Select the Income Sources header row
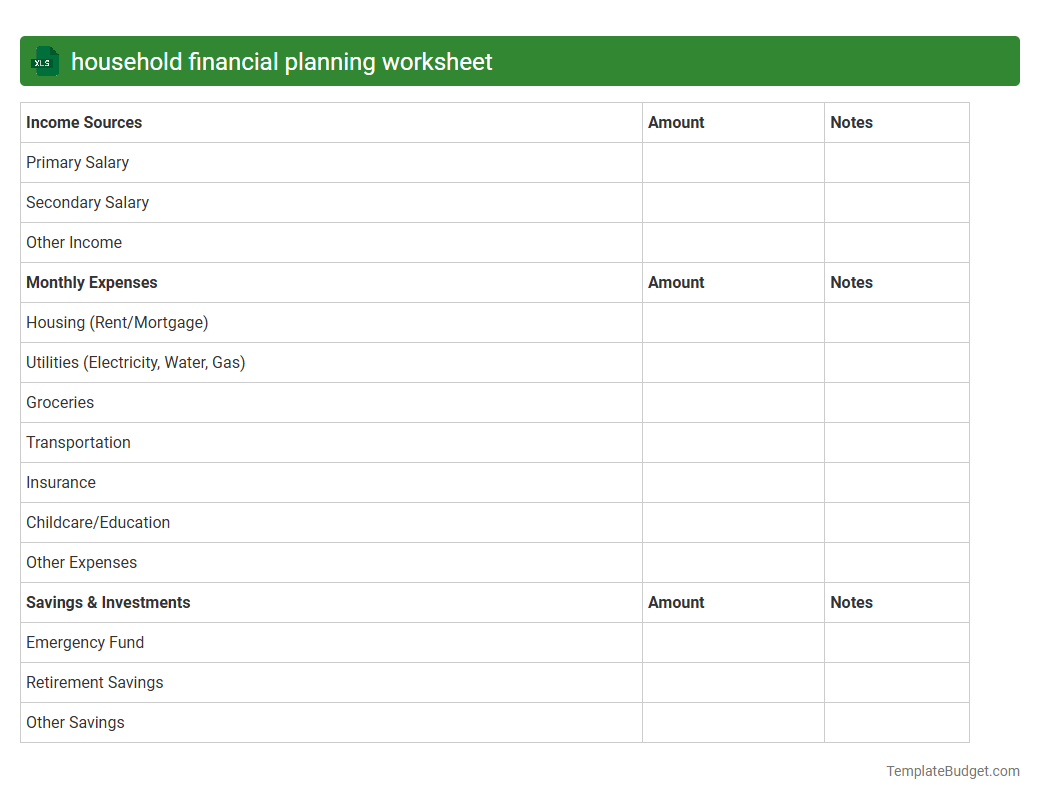Viewport: 1040px width, 800px height. [84, 122]
